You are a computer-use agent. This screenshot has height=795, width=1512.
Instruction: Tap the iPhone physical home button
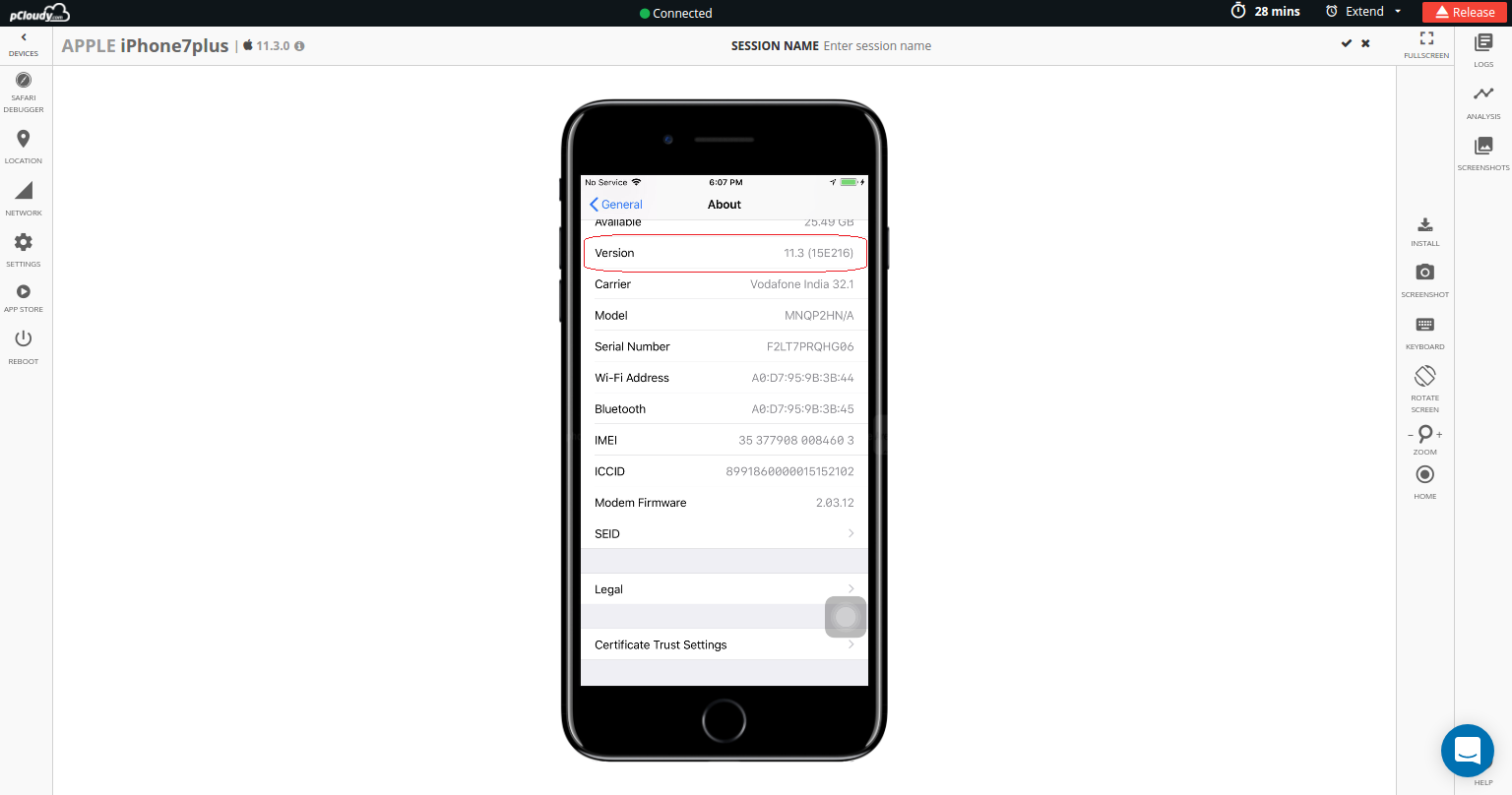(x=724, y=719)
